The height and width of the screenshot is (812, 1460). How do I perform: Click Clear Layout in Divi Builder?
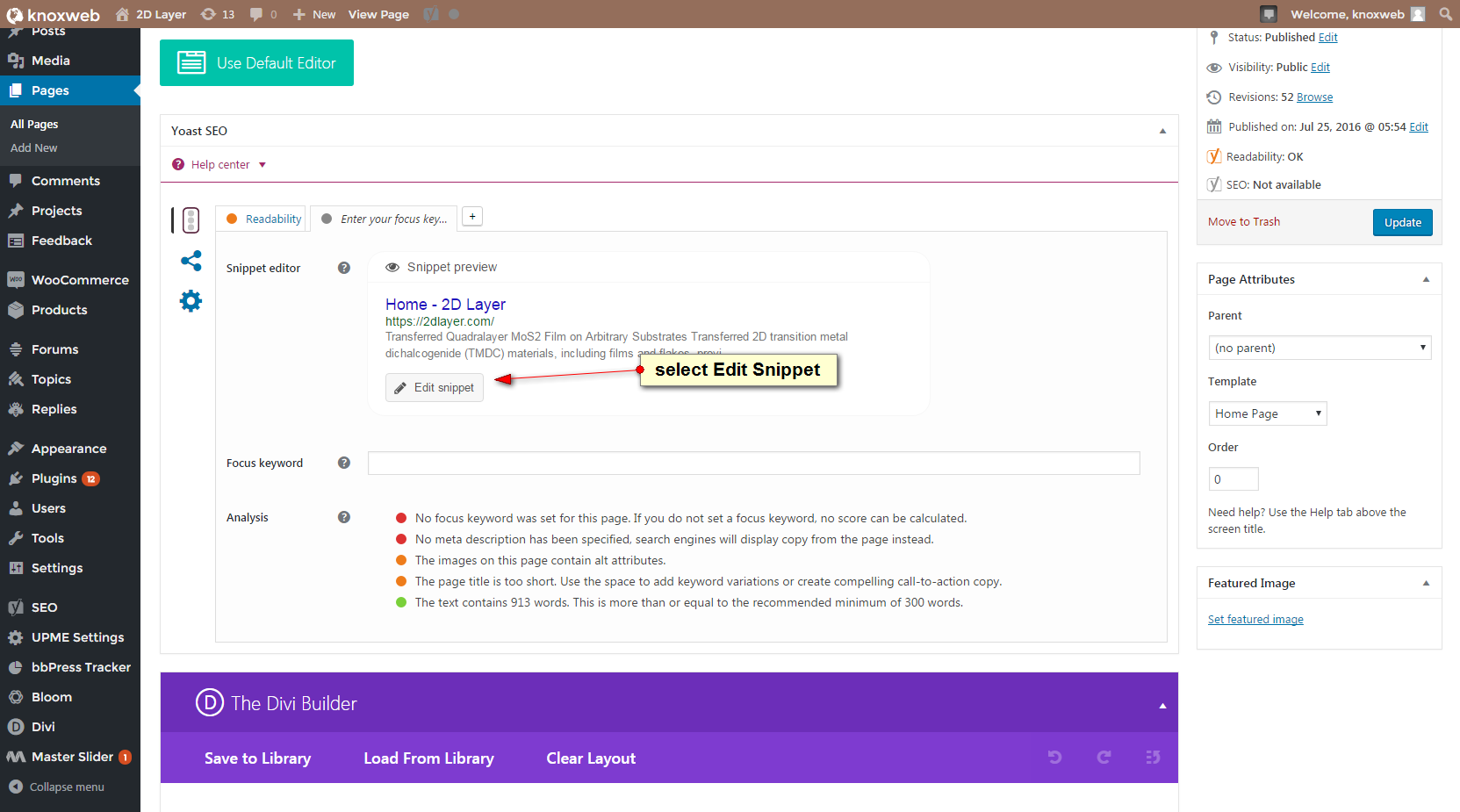point(591,758)
